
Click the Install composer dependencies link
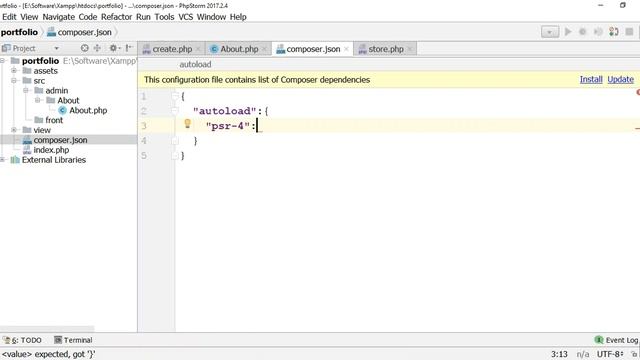coord(591,80)
